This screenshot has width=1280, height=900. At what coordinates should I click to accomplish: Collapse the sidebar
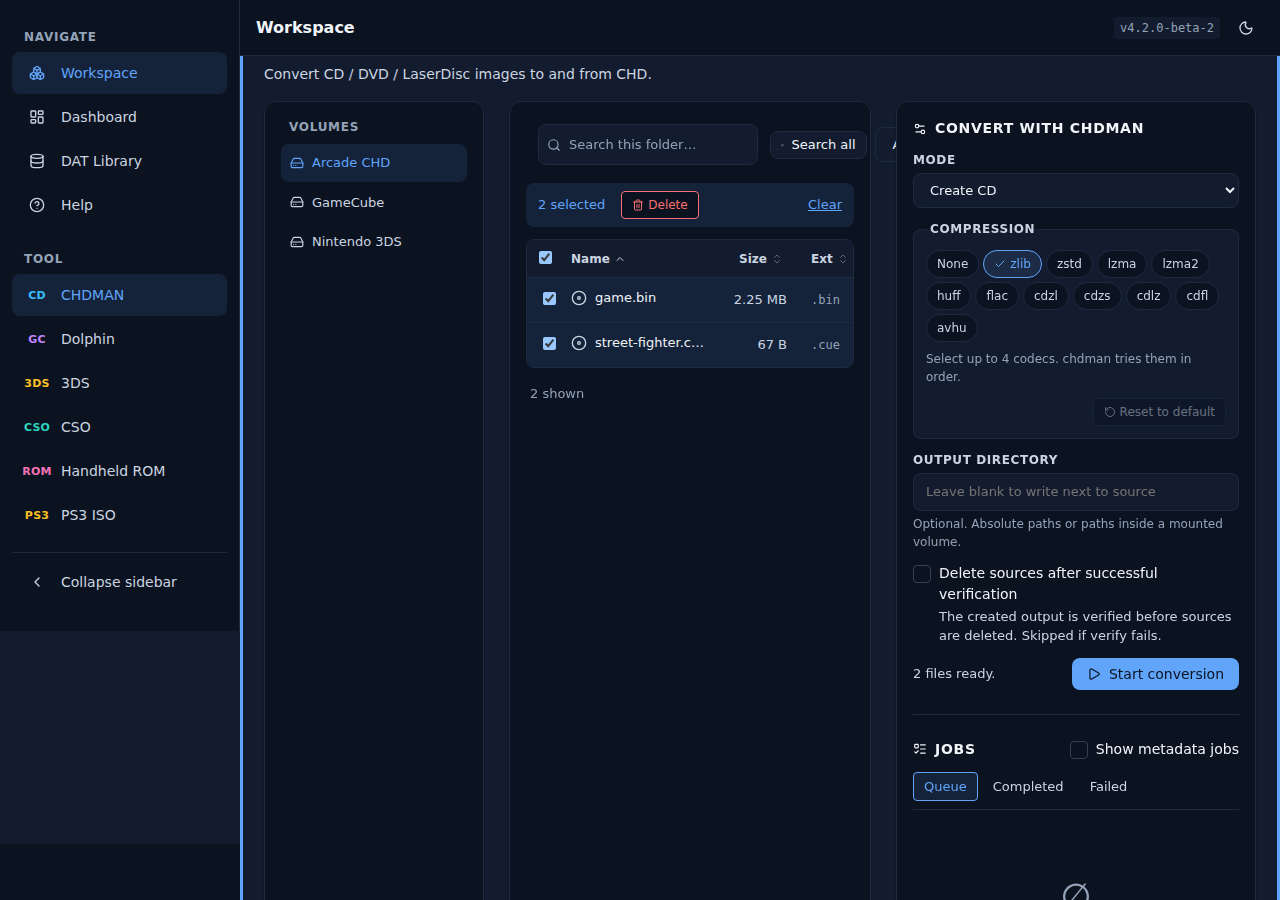[x=119, y=582]
